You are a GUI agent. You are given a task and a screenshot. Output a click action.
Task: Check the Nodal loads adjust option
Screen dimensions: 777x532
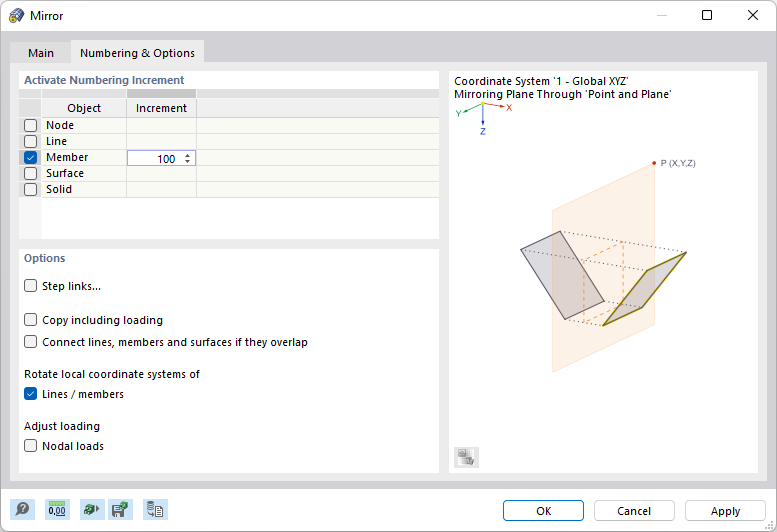[31, 447]
